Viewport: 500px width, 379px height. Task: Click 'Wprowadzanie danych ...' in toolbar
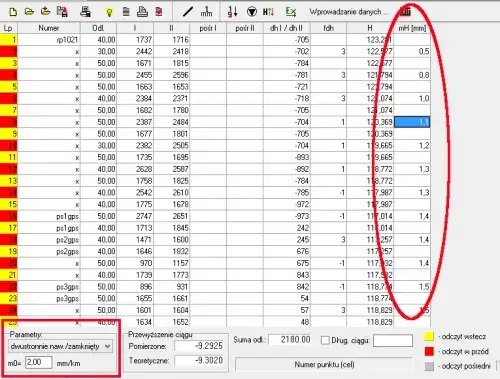click(349, 12)
